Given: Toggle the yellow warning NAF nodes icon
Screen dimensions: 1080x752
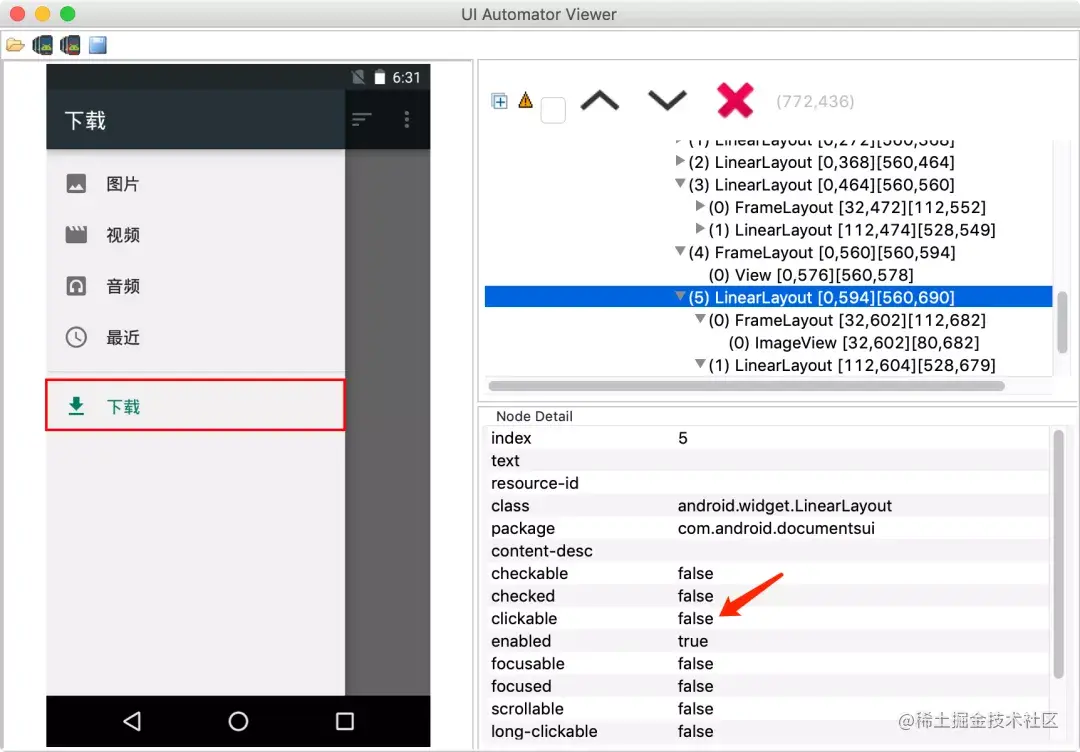Looking at the screenshot, I should (x=526, y=101).
